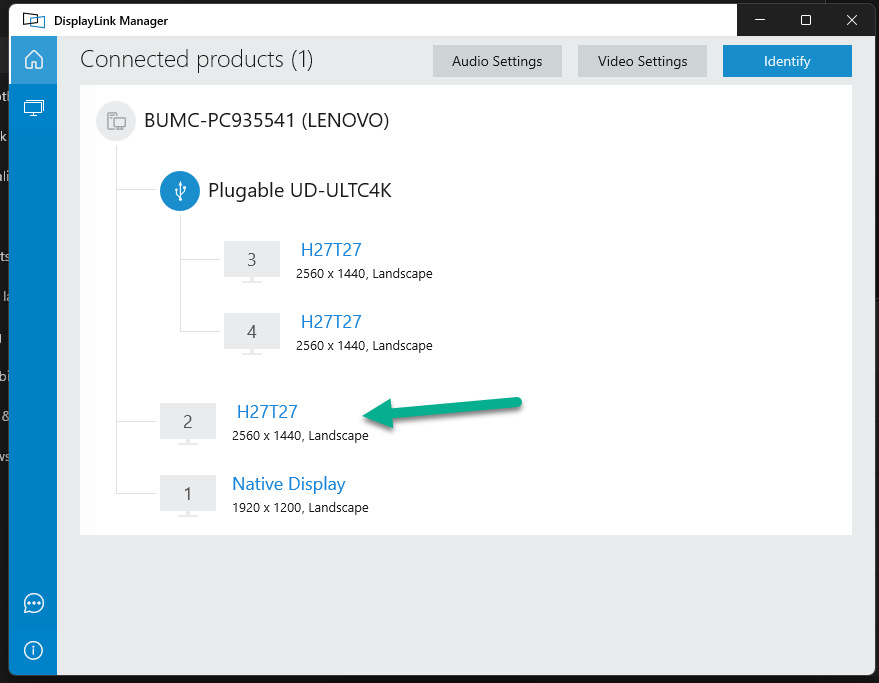Maximize the DisplayLink Manager window
The image size is (879, 683).
click(x=806, y=20)
